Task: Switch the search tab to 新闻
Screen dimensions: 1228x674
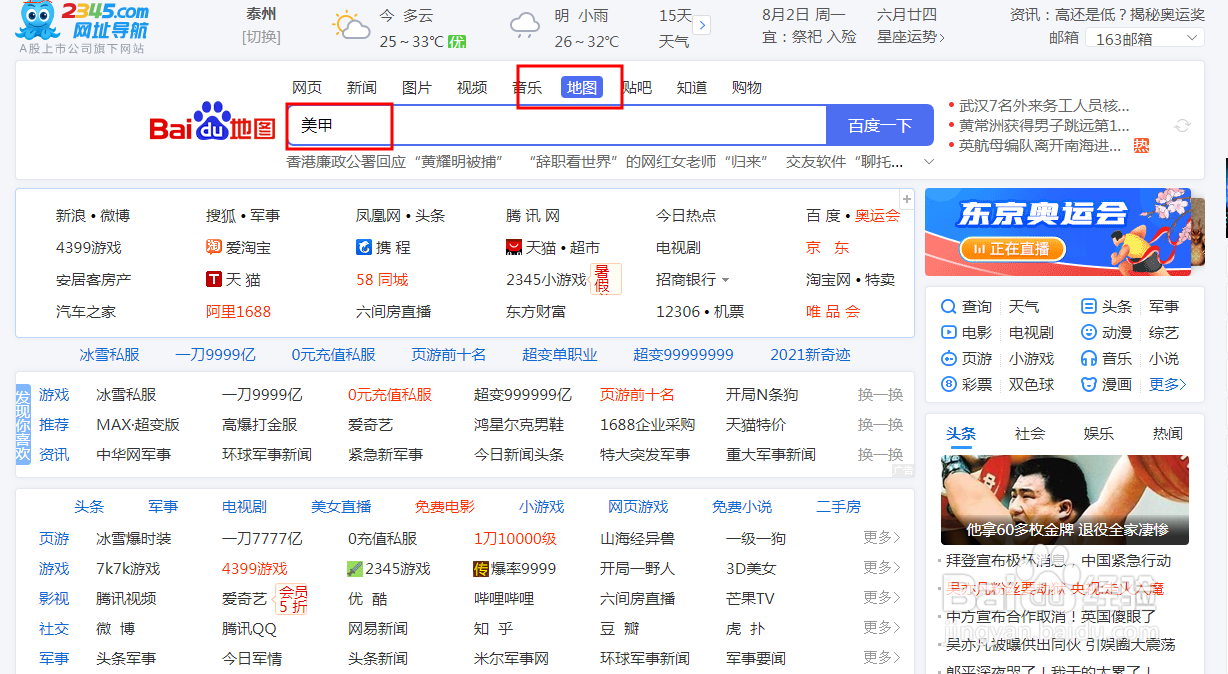Action: coord(362,88)
